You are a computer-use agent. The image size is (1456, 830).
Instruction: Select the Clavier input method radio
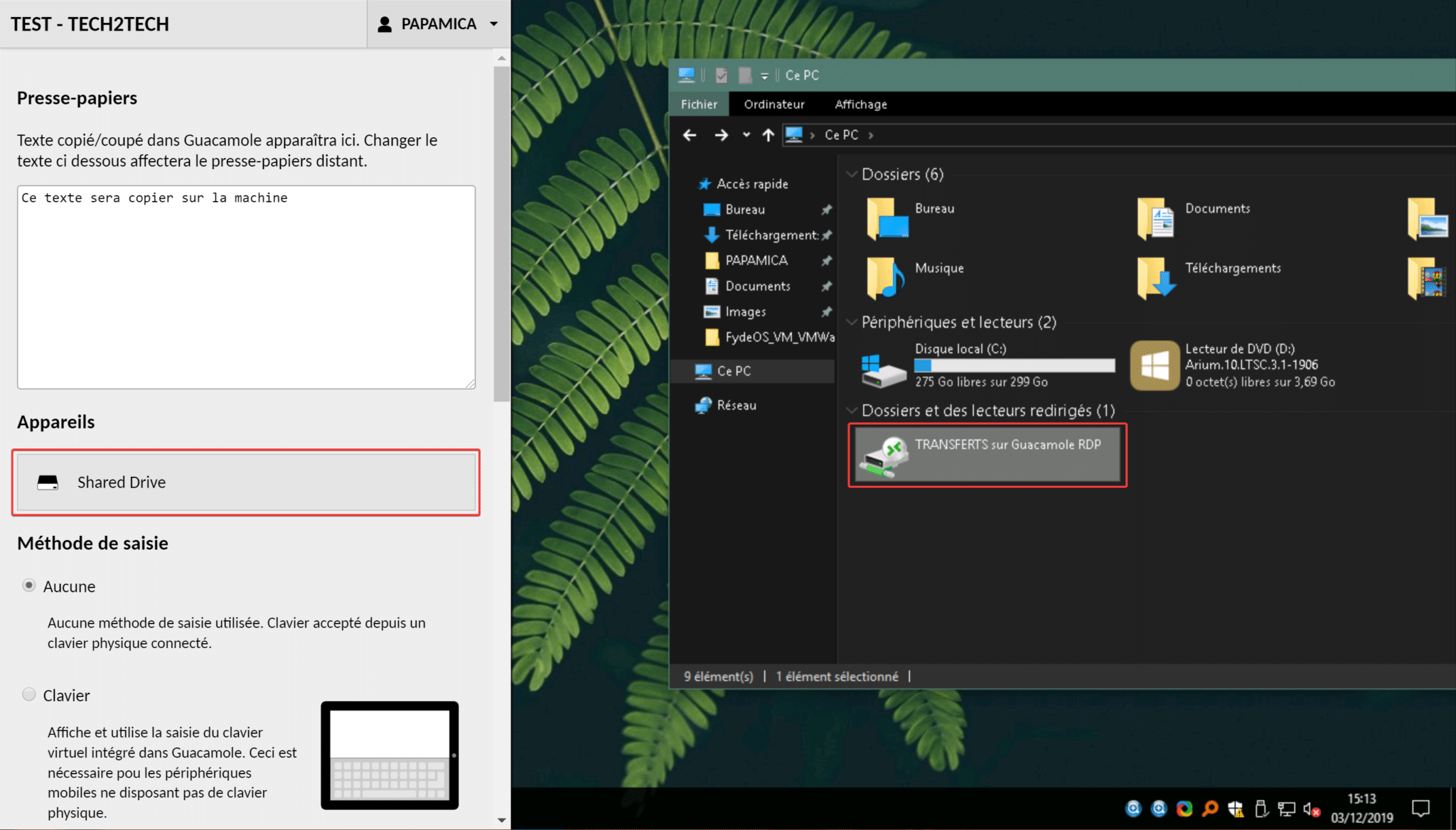(29, 694)
